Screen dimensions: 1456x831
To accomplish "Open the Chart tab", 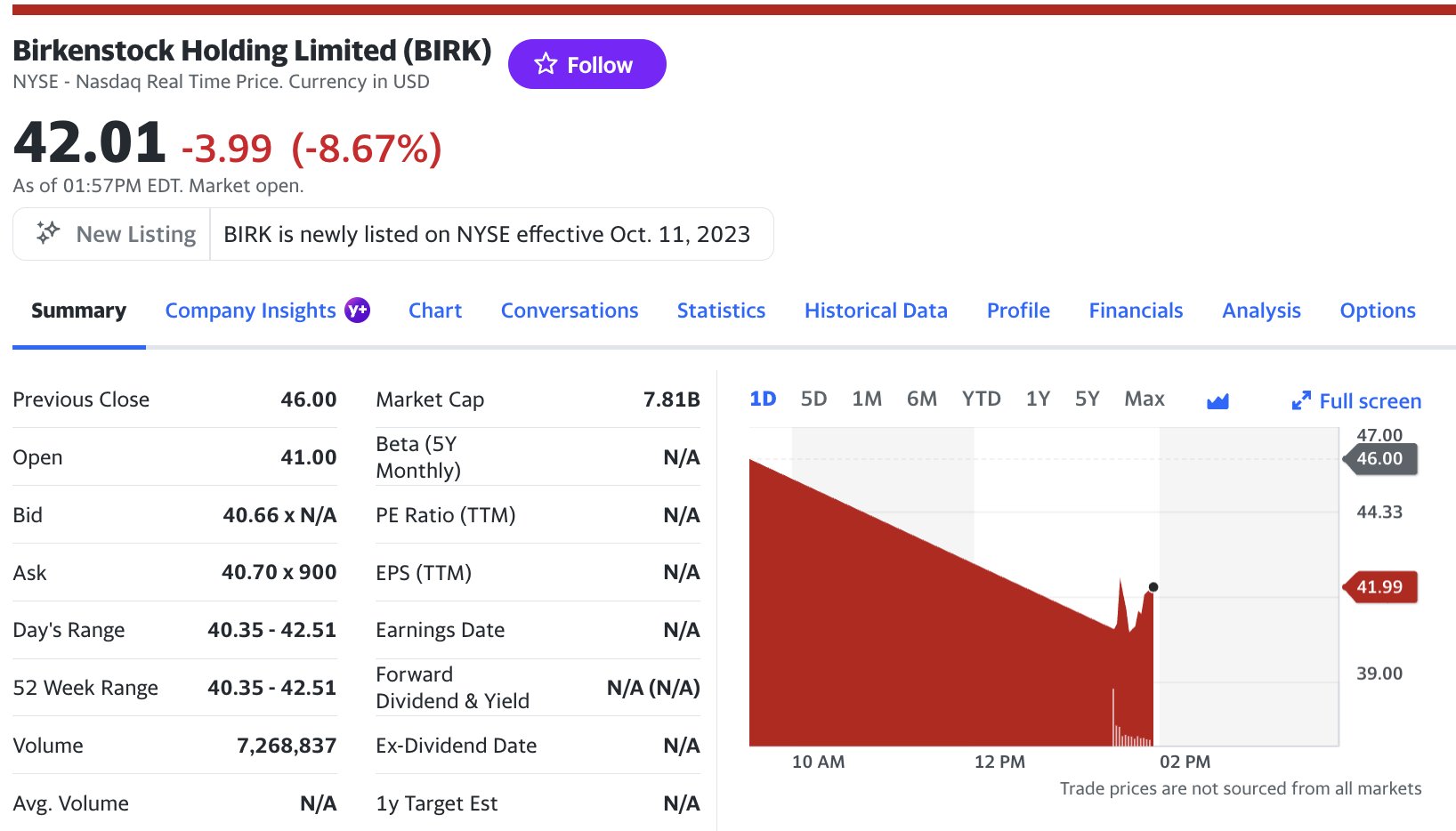I will tap(435, 311).
